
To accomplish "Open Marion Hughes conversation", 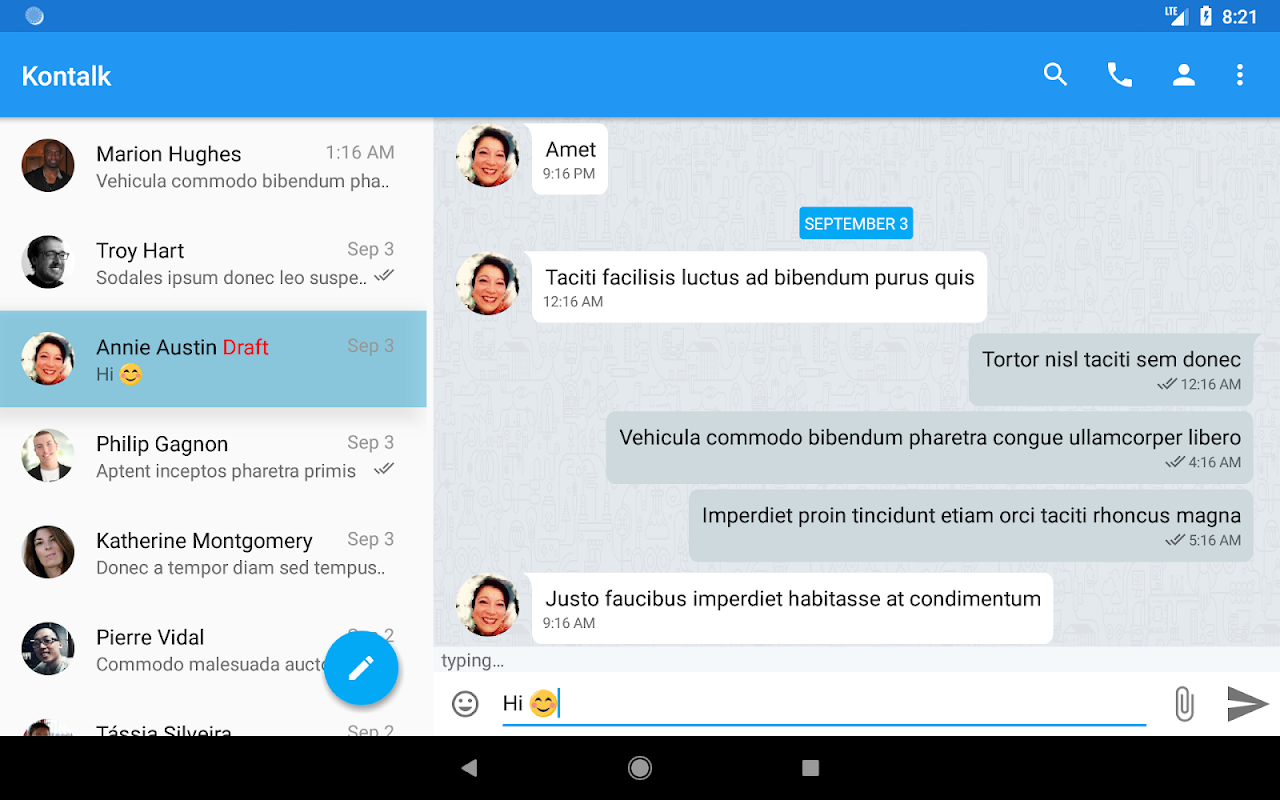I will tap(213, 166).
